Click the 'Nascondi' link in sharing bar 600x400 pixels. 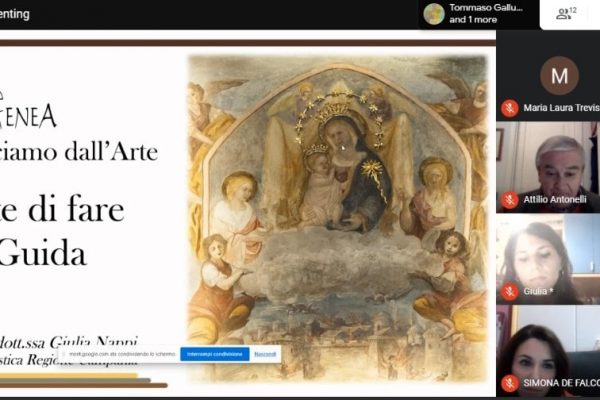pyautogui.click(x=265, y=354)
